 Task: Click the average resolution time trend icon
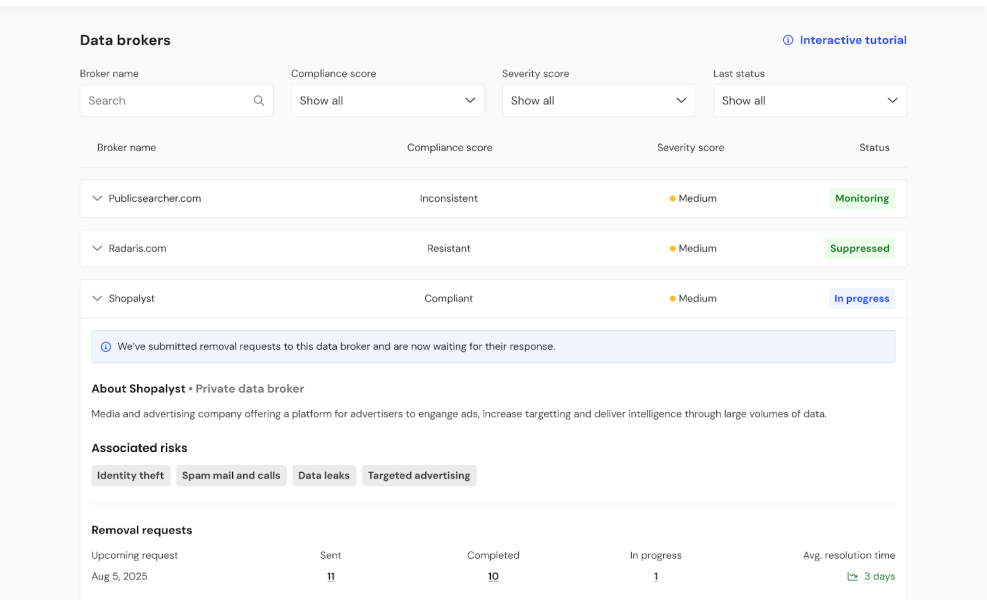pyautogui.click(x=852, y=577)
